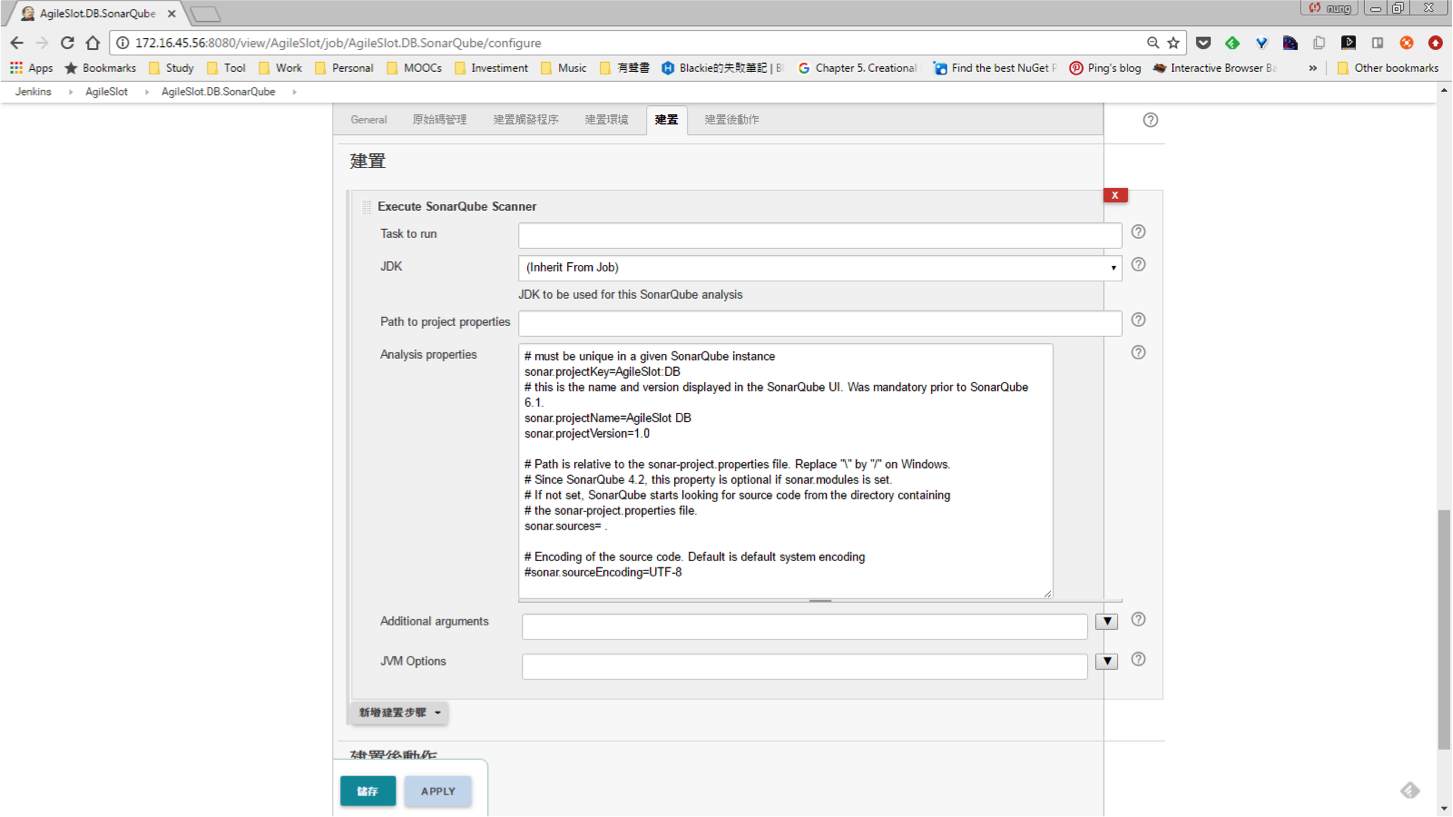The image size is (1453, 817).
Task: Open a new browser tab
Action: tap(205, 14)
